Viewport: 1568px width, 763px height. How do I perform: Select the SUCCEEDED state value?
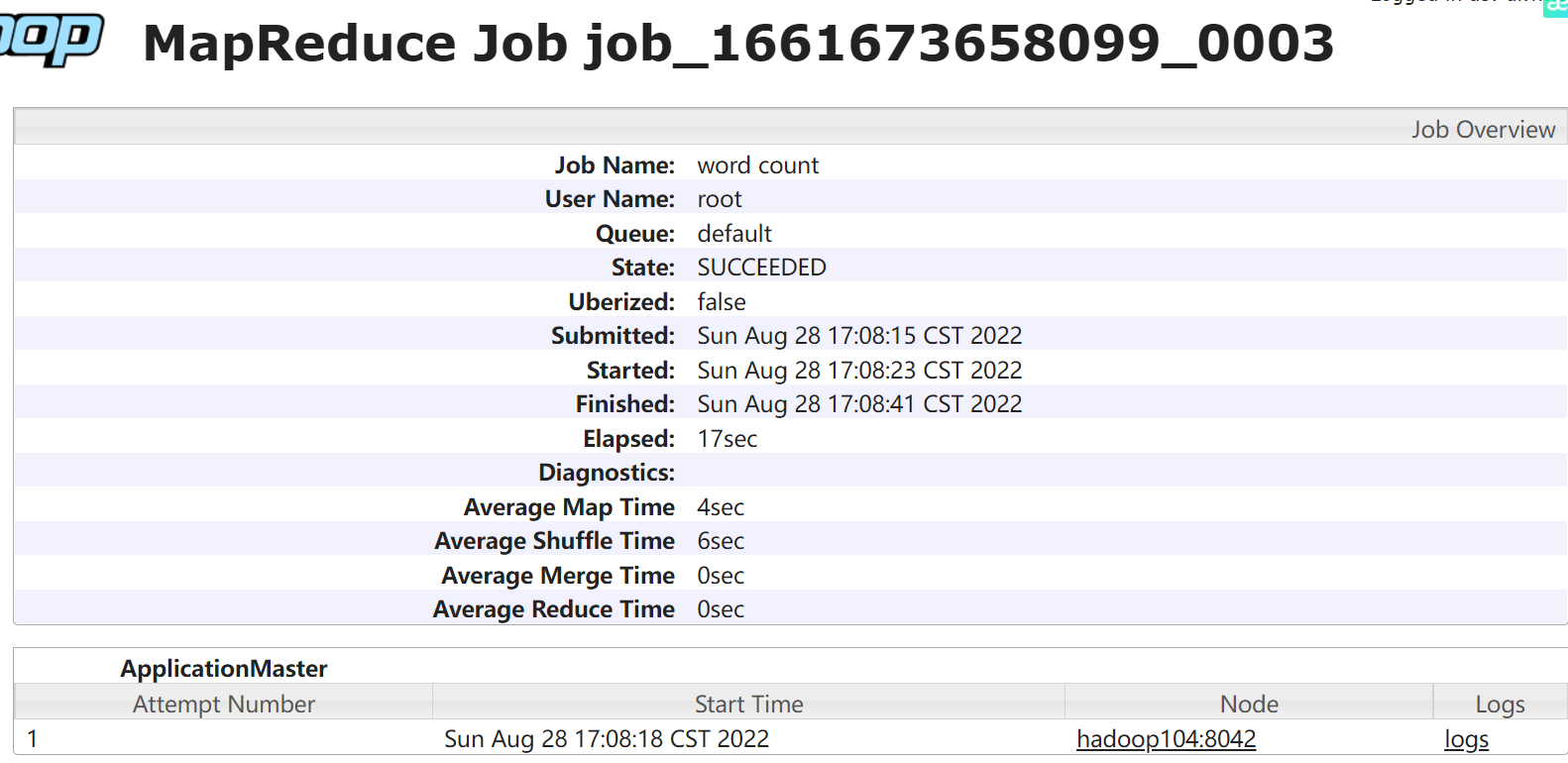click(x=761, y=268)
